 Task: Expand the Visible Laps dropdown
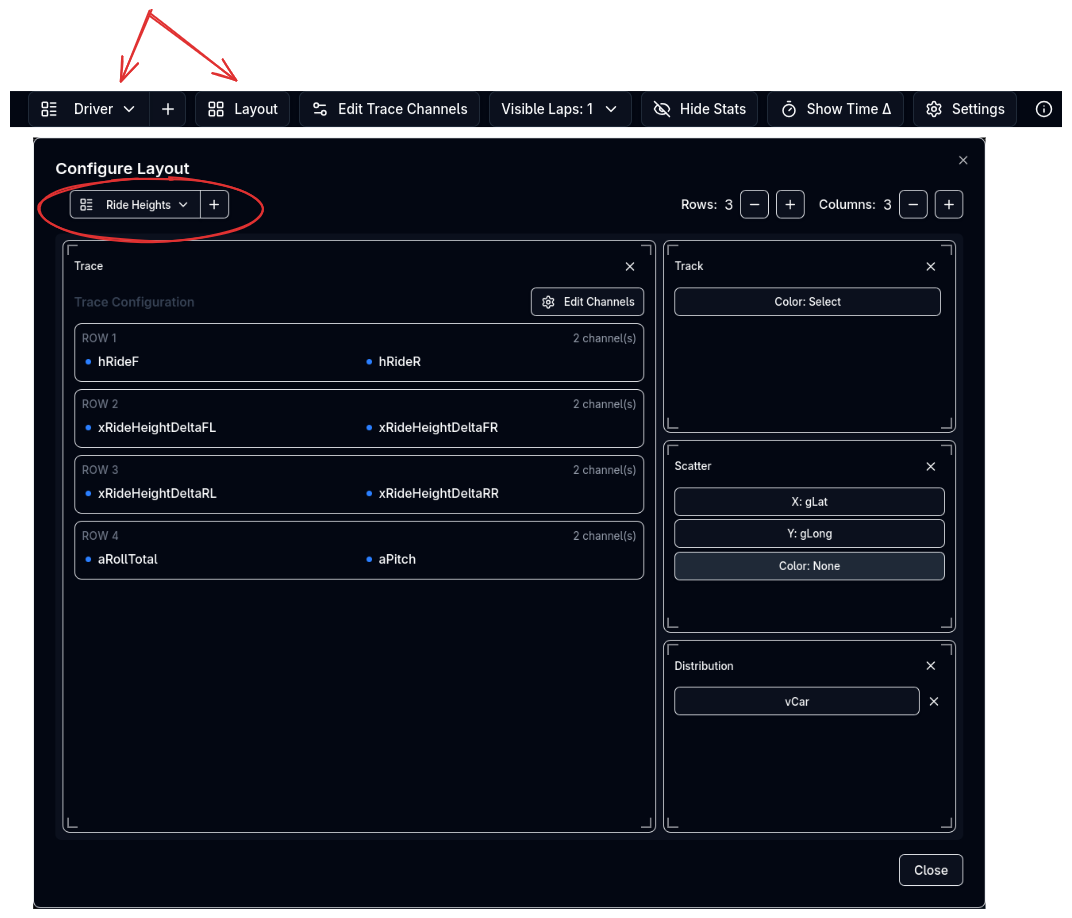tap(560, 109)
